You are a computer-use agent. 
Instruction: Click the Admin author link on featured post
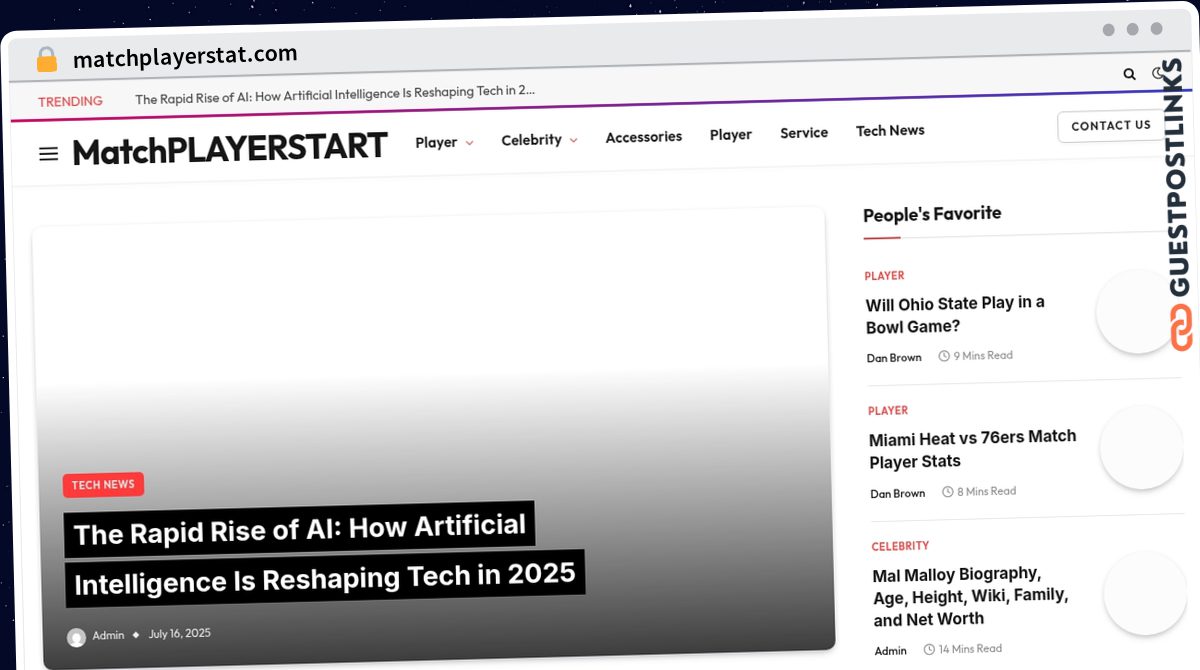click(x=108, y=636)
